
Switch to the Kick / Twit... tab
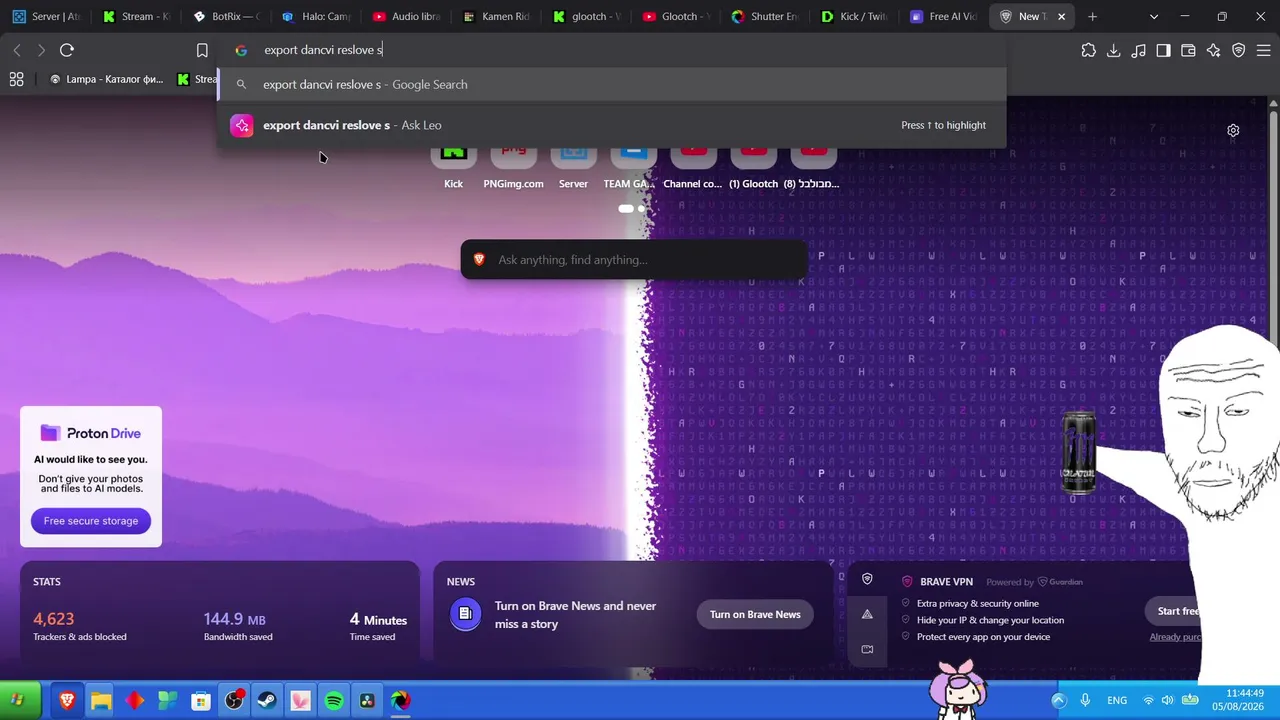pyautogui.click(x=856, y=17)
